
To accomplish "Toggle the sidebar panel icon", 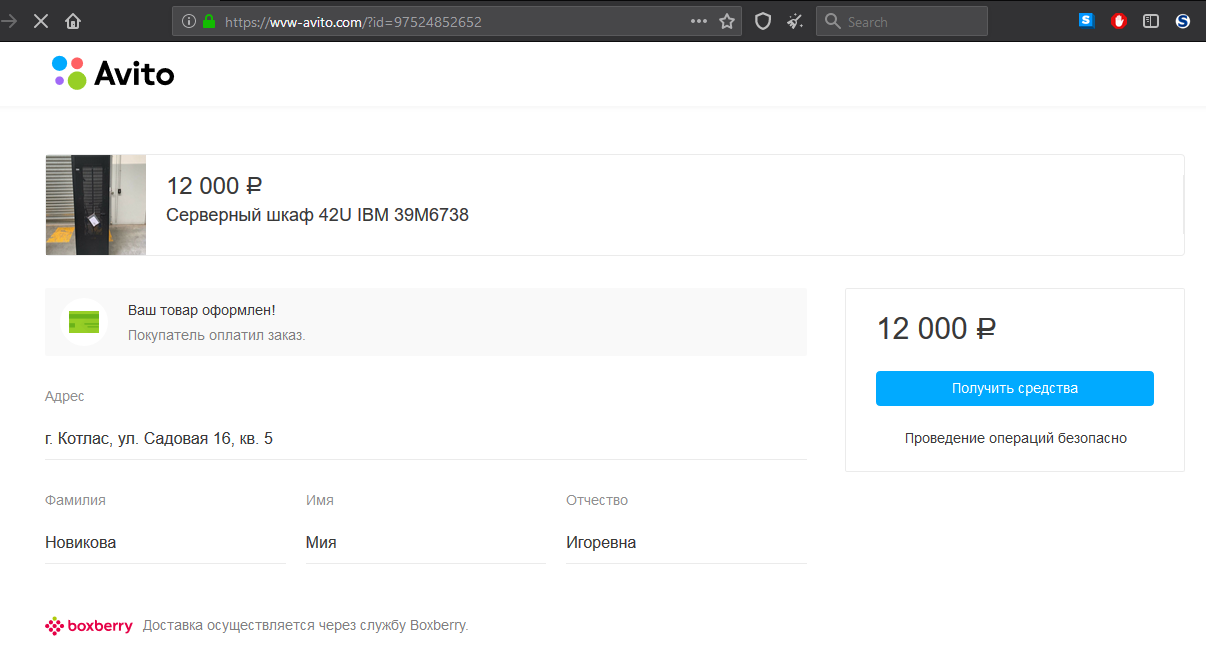I will tap(1151, 21).
